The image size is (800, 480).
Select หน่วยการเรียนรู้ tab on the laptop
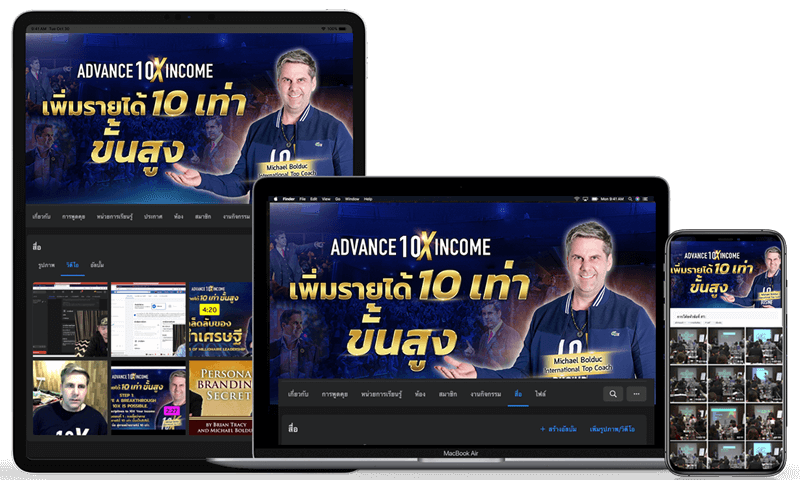[381, 394]
